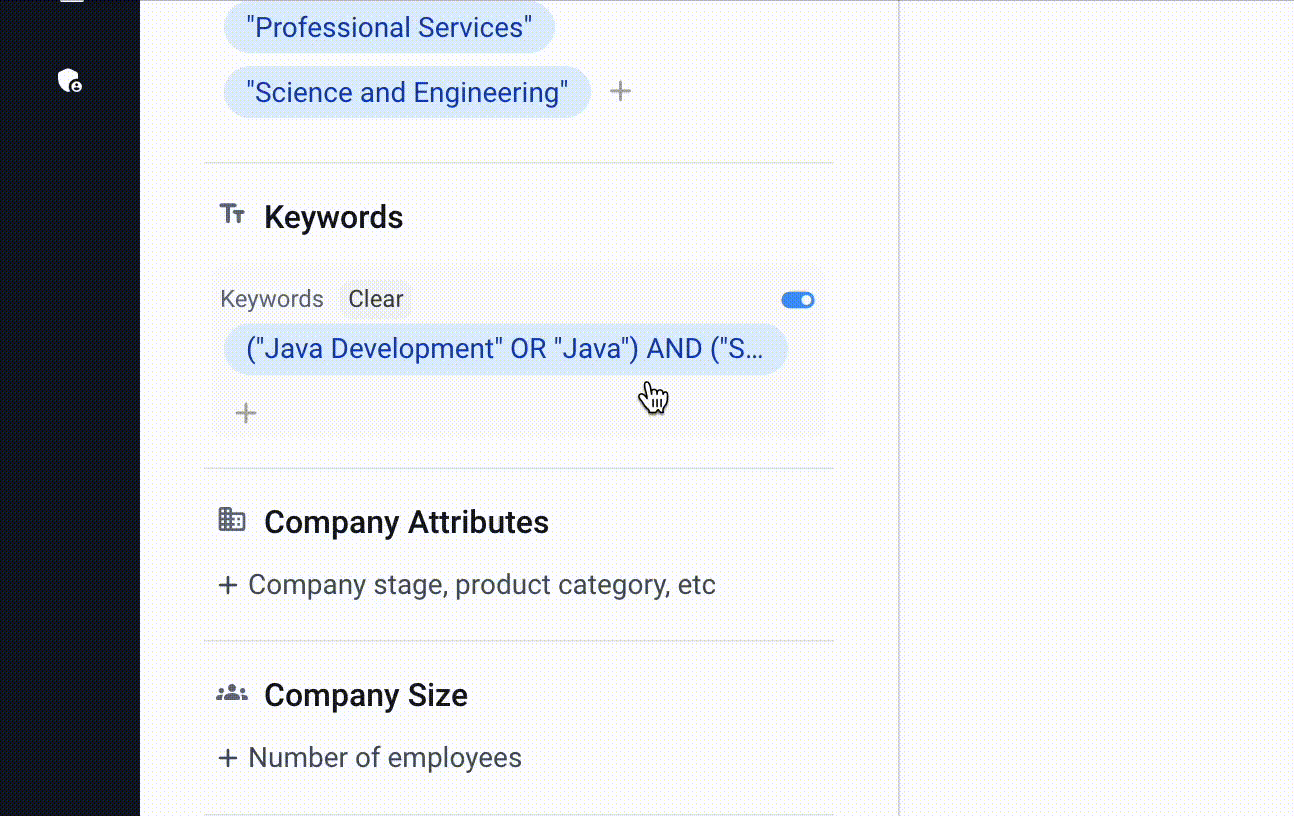Image resolution: width=1294 pixels, height=816 pixels.
Task: Click the people icon beside Company Size
Action: click(x=232, y=693)
